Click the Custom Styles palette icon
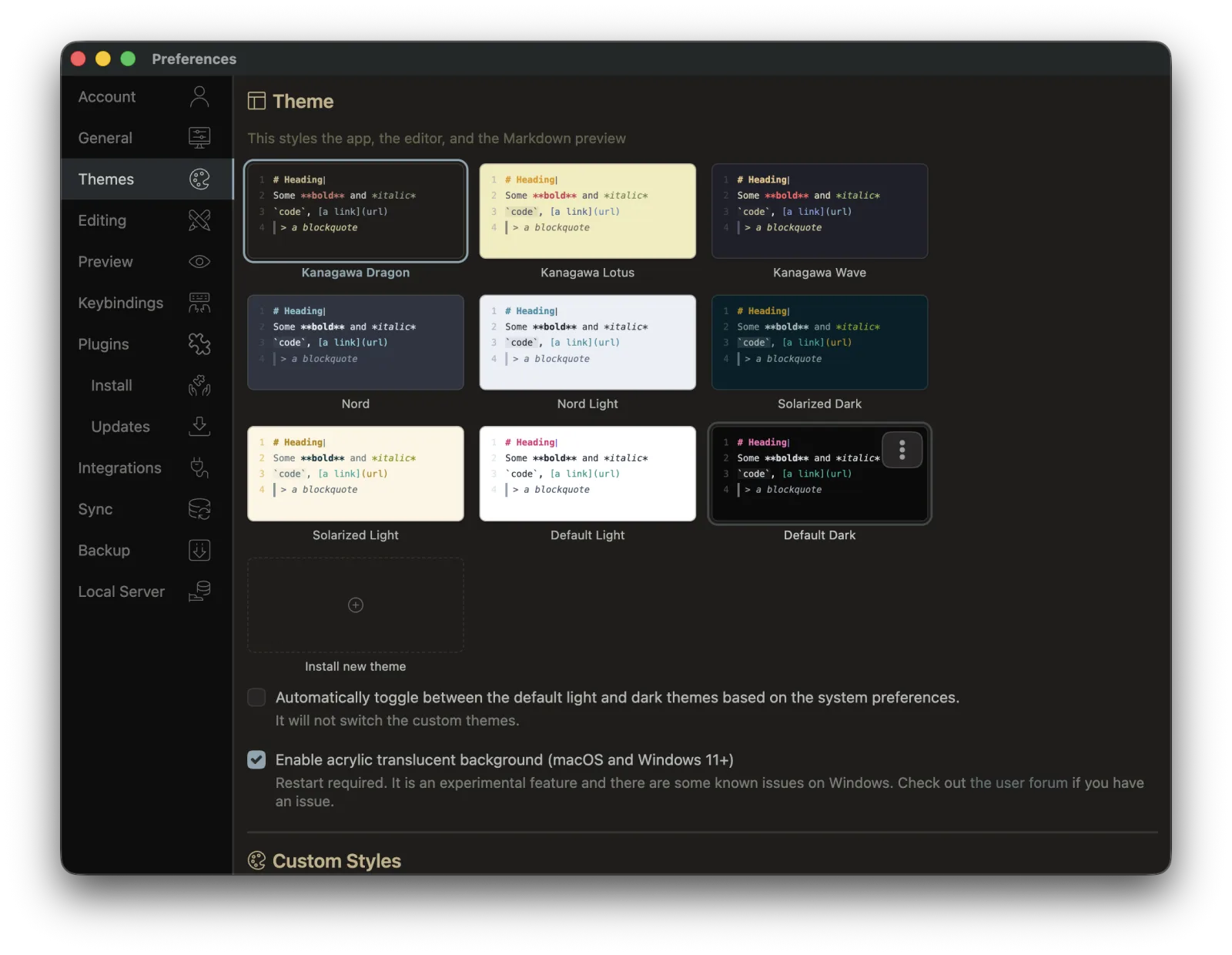 click(x=256, y=860)
